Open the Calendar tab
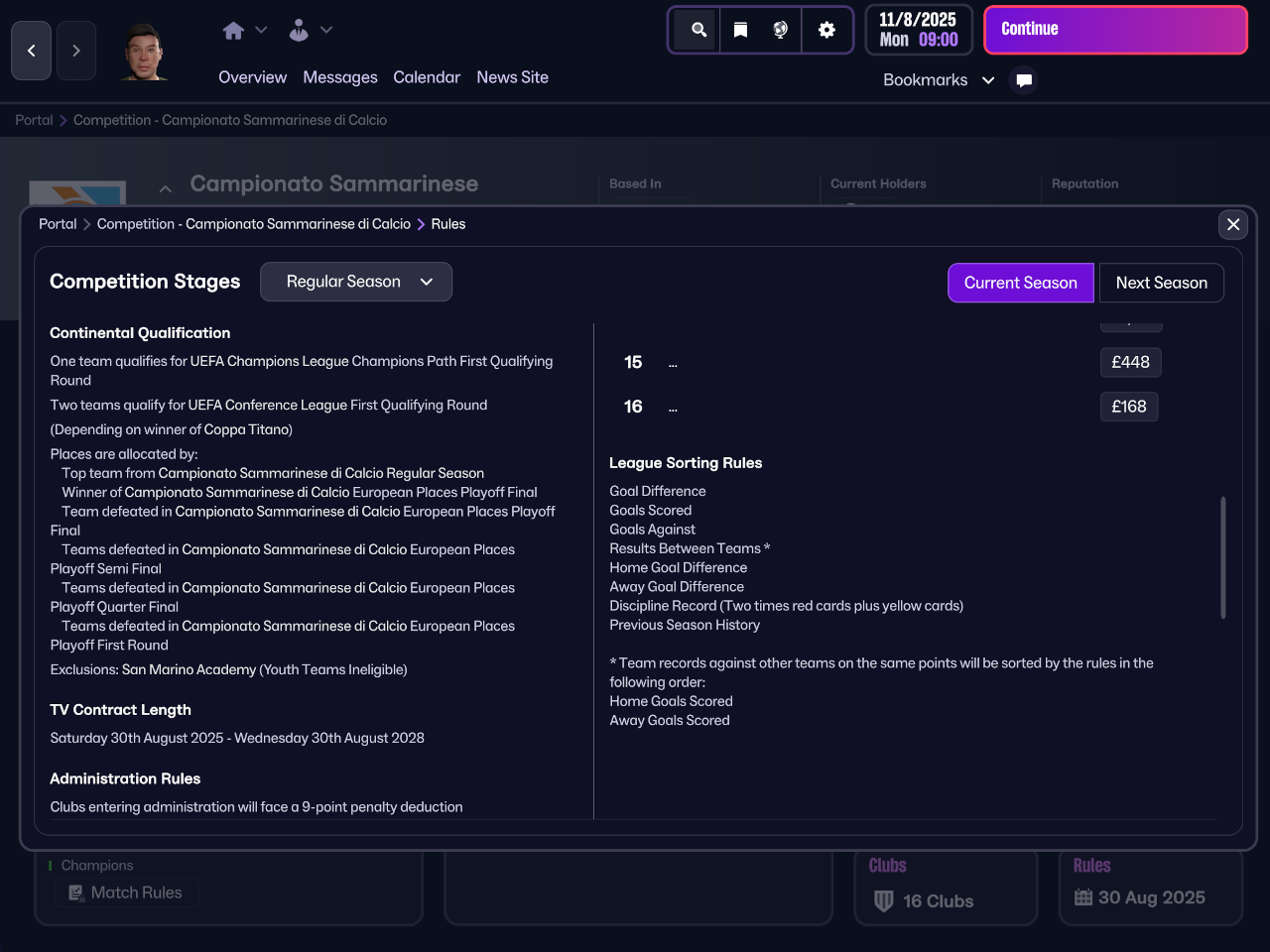 pos(427,77)
